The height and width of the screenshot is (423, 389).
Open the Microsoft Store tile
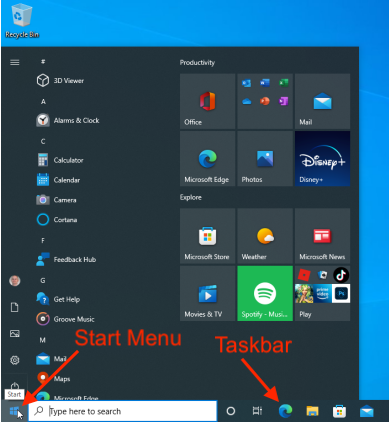pyautogui.click(x=207, y=236)
